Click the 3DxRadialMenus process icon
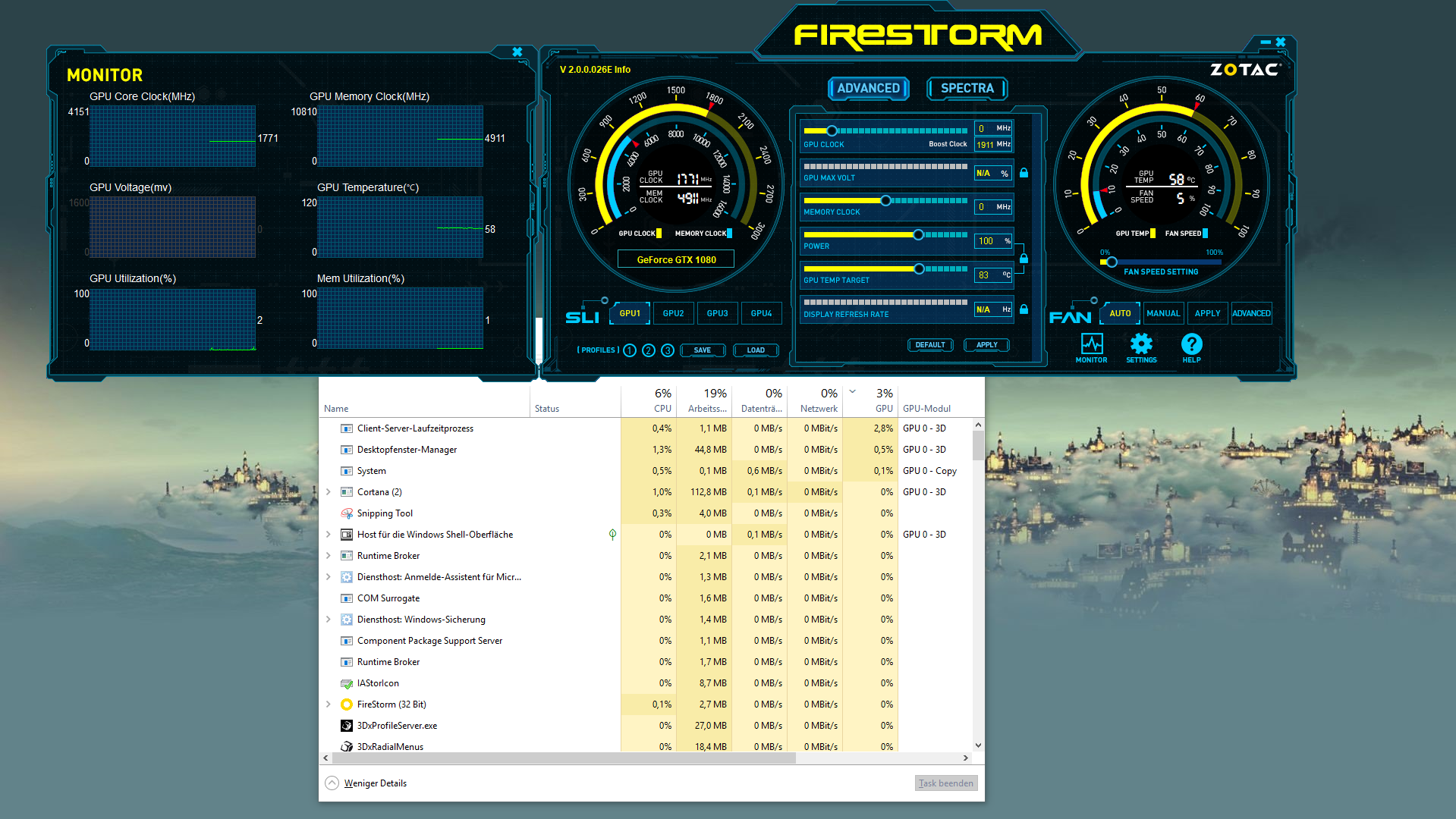This screenshot has height=819, width=1456. pyautogui.click(x=347, y=746)
